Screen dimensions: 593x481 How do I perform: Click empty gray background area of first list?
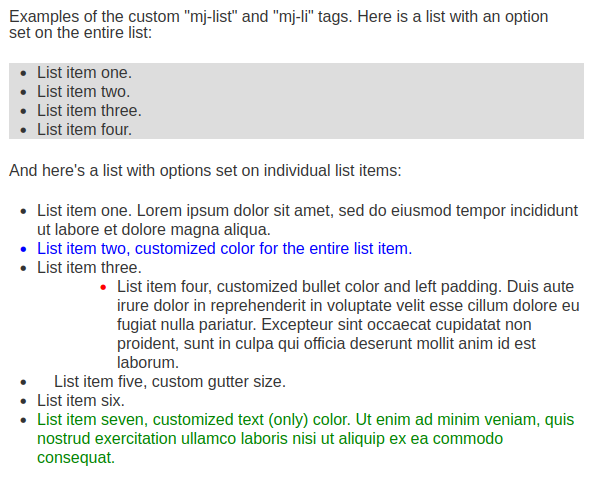tap(359, 101)
